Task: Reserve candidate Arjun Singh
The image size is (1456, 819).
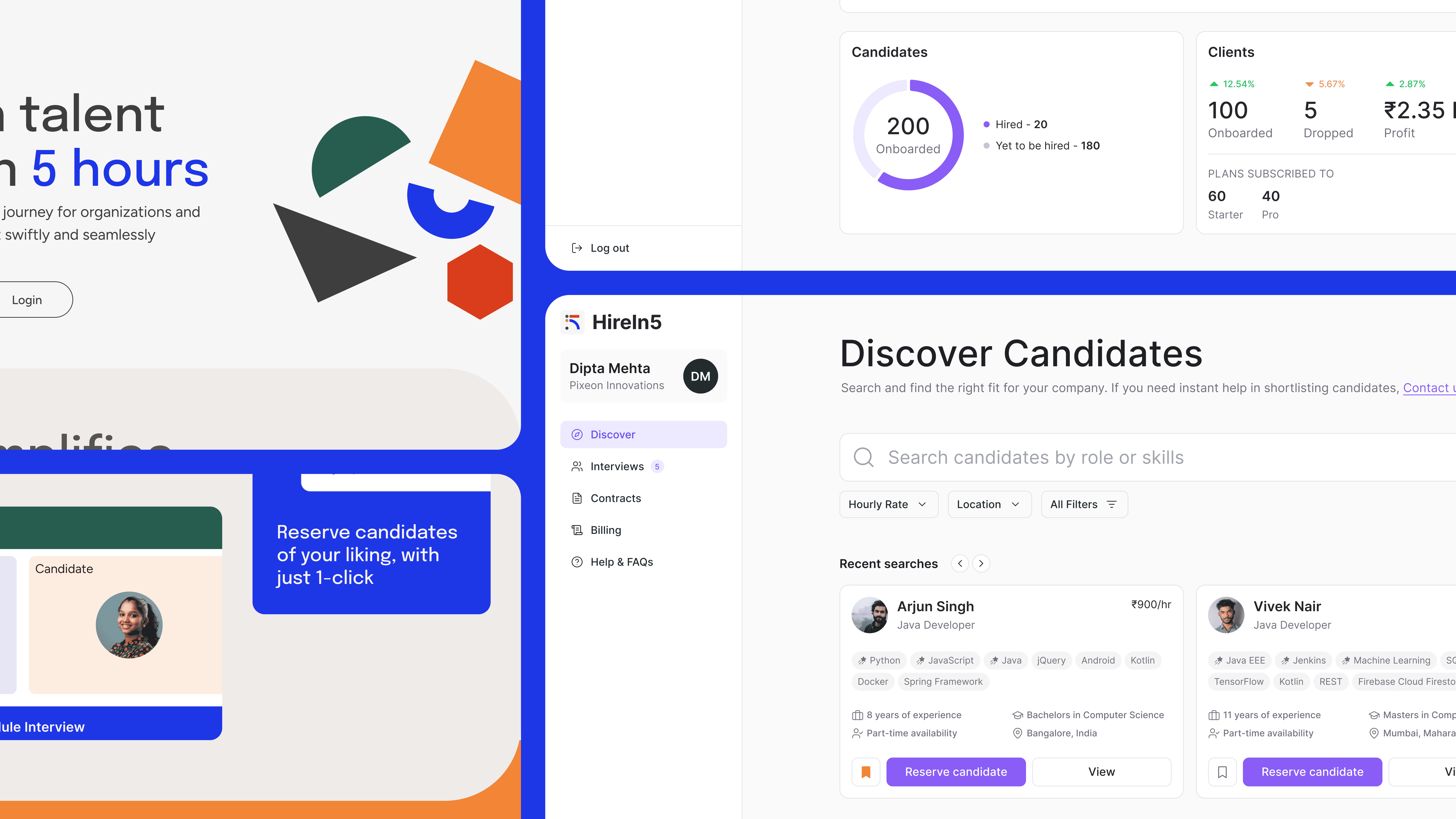Action: [956, 772]
